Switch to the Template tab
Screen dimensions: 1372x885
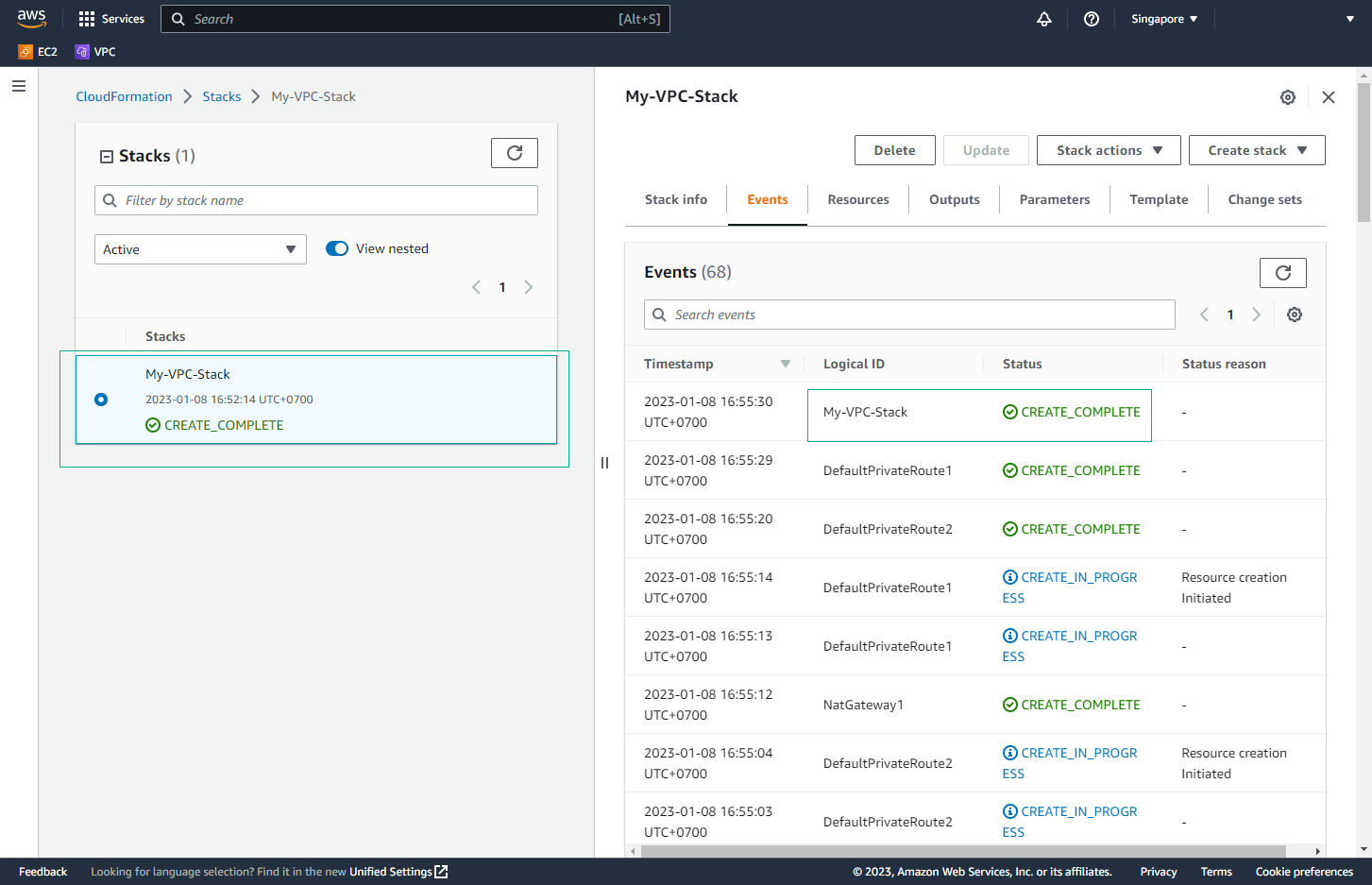tap(1160, 199)
